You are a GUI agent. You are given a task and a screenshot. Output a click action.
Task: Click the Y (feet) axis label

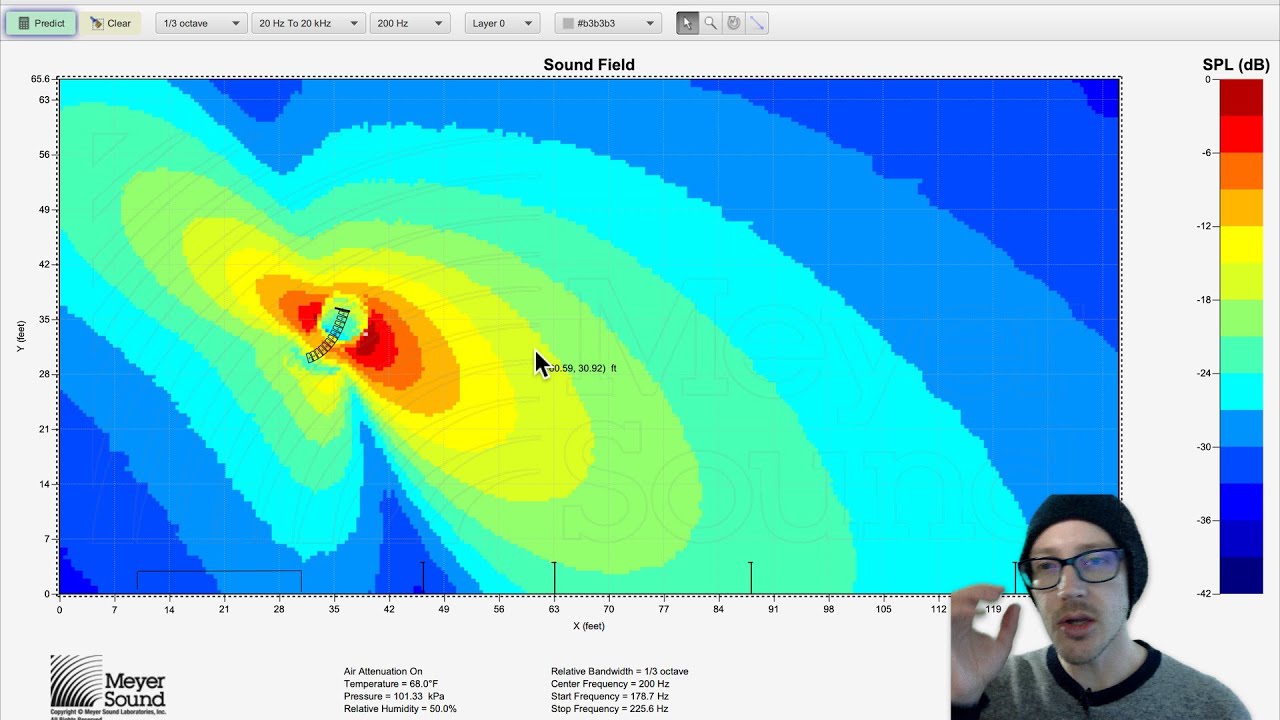[21, 336]
